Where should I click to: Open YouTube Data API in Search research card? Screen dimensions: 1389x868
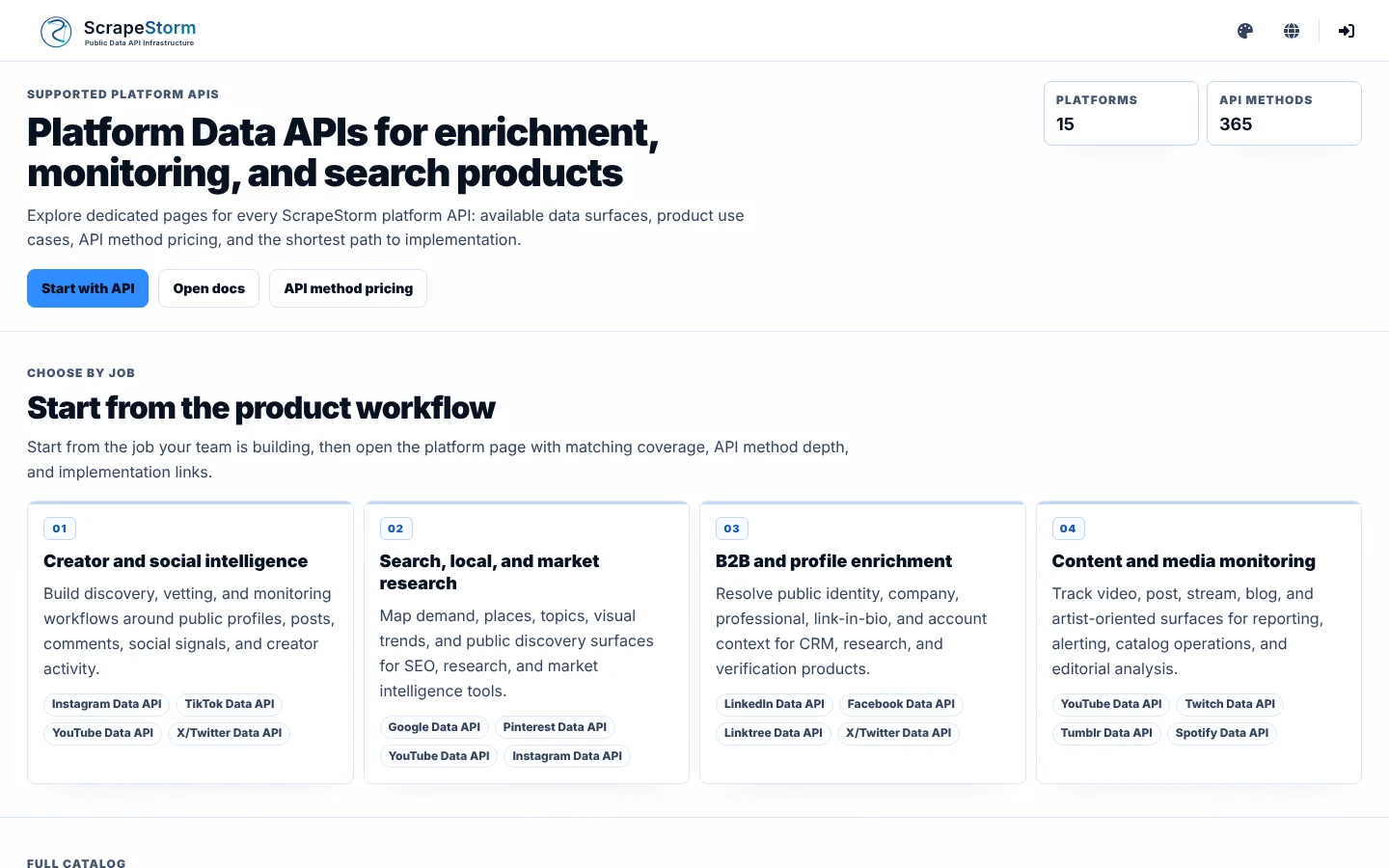[x=439, y=756]
